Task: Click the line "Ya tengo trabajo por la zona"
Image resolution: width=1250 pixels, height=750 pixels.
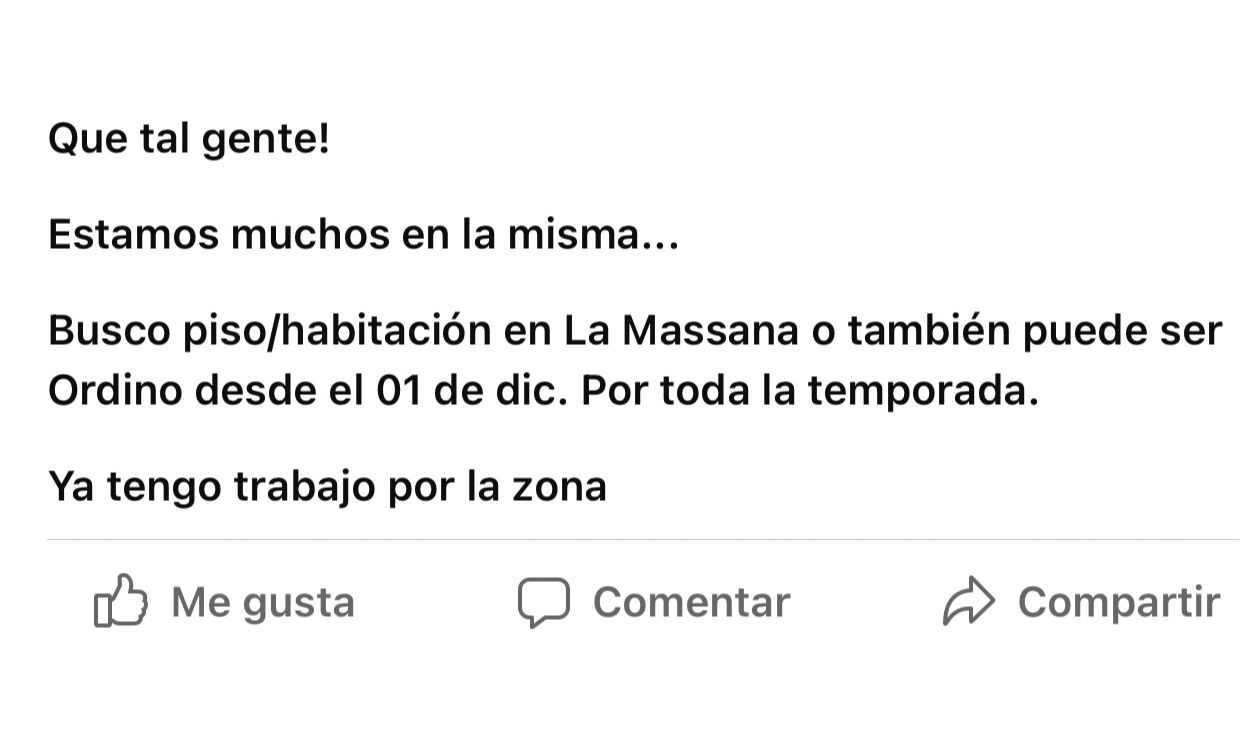Action: pyautogui.click(x=327, y=487)
